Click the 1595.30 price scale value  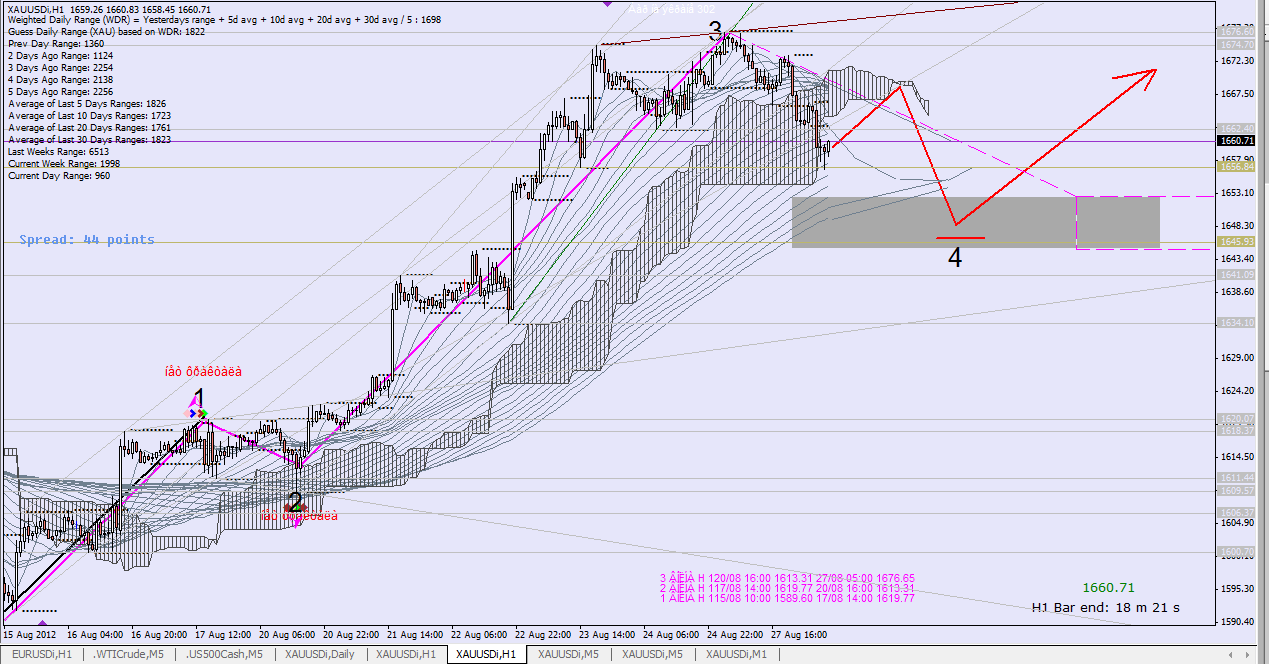pyautogui.click(x=1238, y=589)
